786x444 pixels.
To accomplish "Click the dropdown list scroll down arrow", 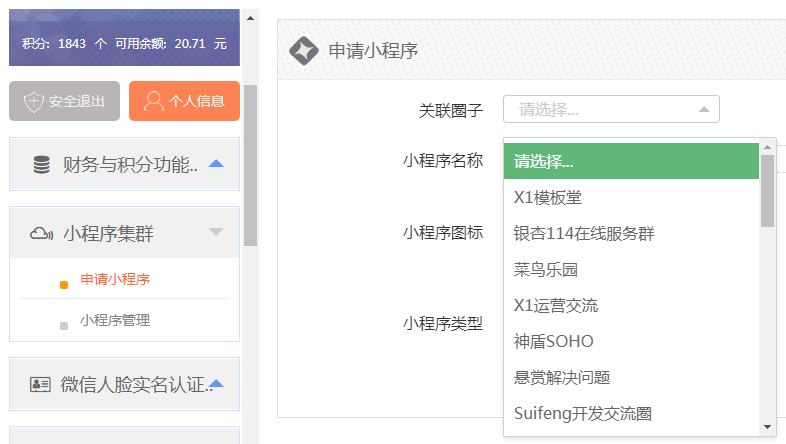I will 768,426.
